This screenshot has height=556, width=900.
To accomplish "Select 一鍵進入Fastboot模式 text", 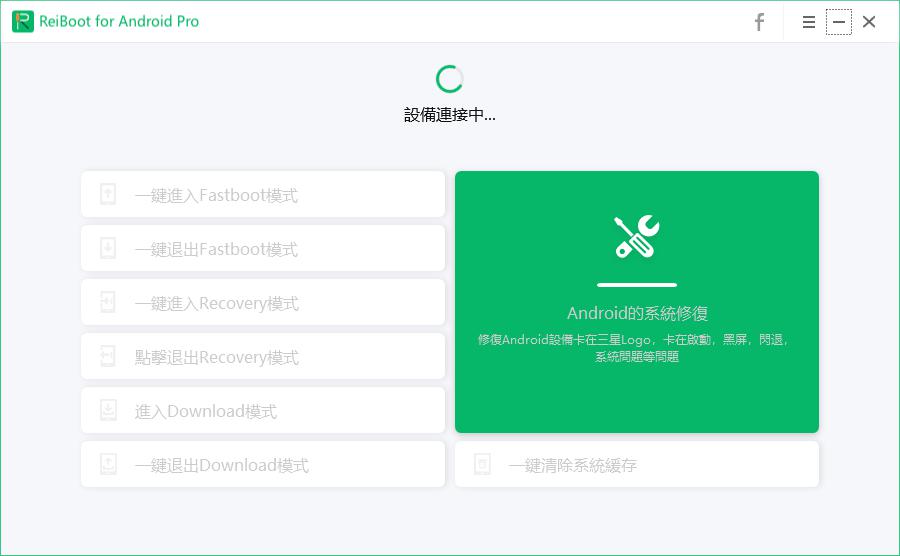I will [216, 195].
